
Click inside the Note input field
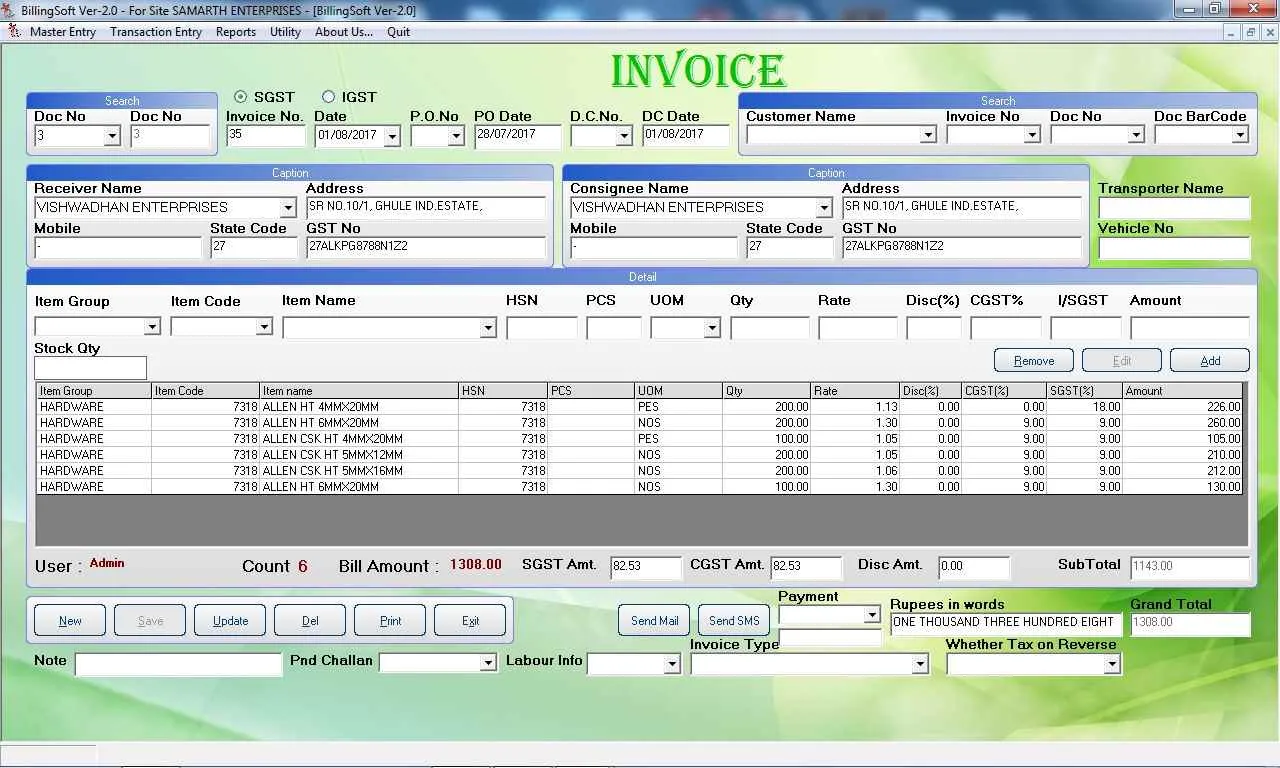pyautogui.click(x=178, y=663)
